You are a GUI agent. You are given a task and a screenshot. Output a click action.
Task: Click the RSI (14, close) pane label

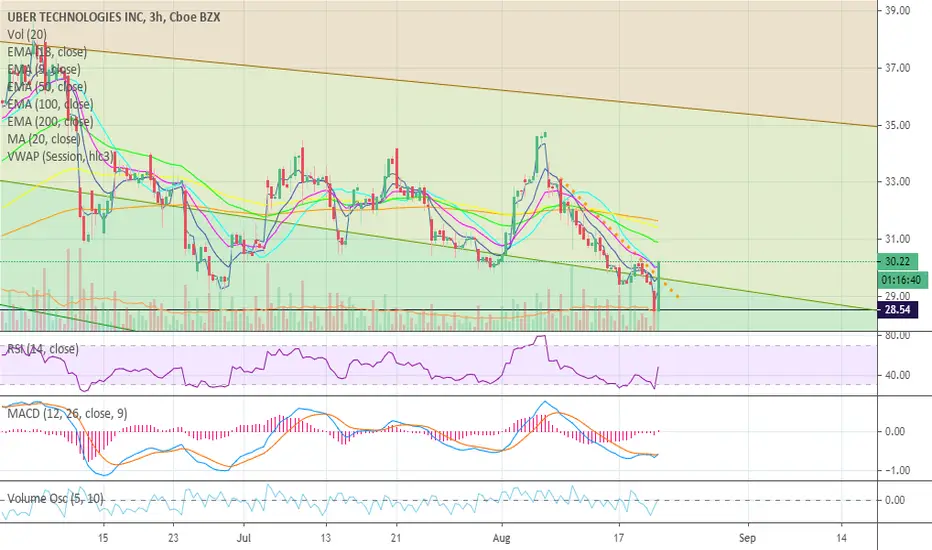point(42,349)
